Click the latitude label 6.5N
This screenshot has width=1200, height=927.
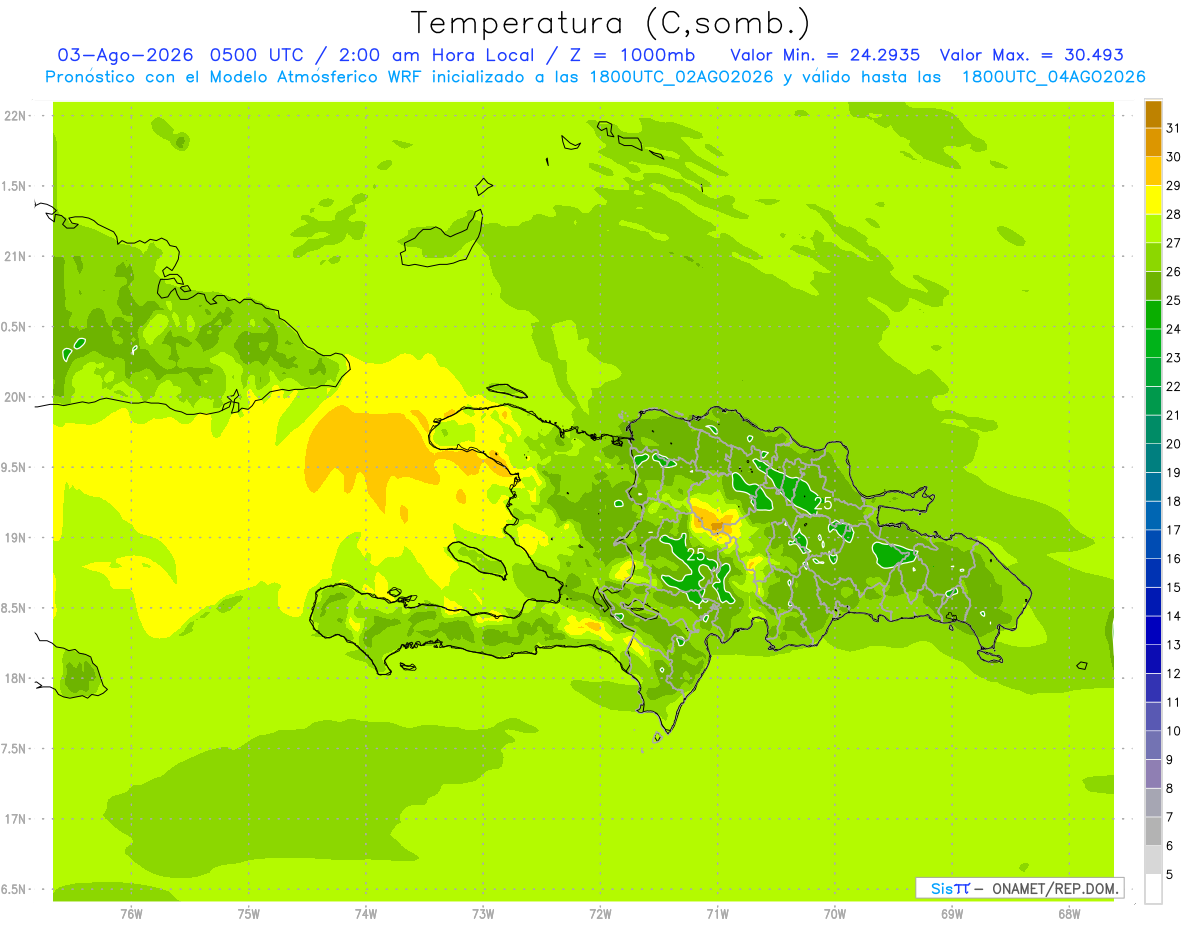(15, 889)
